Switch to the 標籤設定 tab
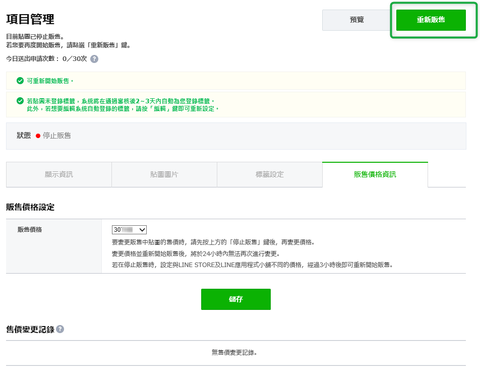This screenshot has height=386, width=480. point(270,174)
